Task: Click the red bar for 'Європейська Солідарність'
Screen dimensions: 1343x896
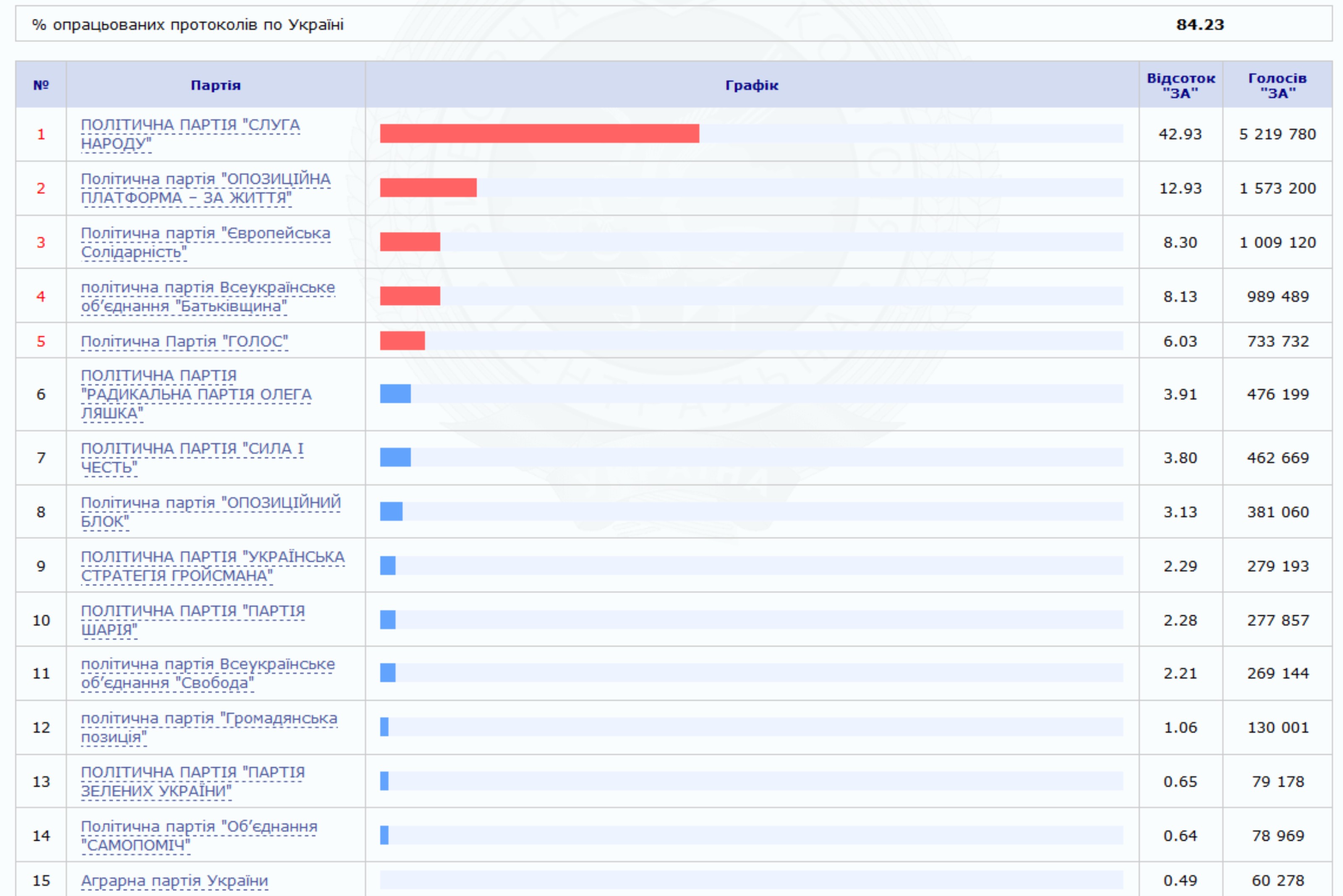Action: (x=410, y=242)
